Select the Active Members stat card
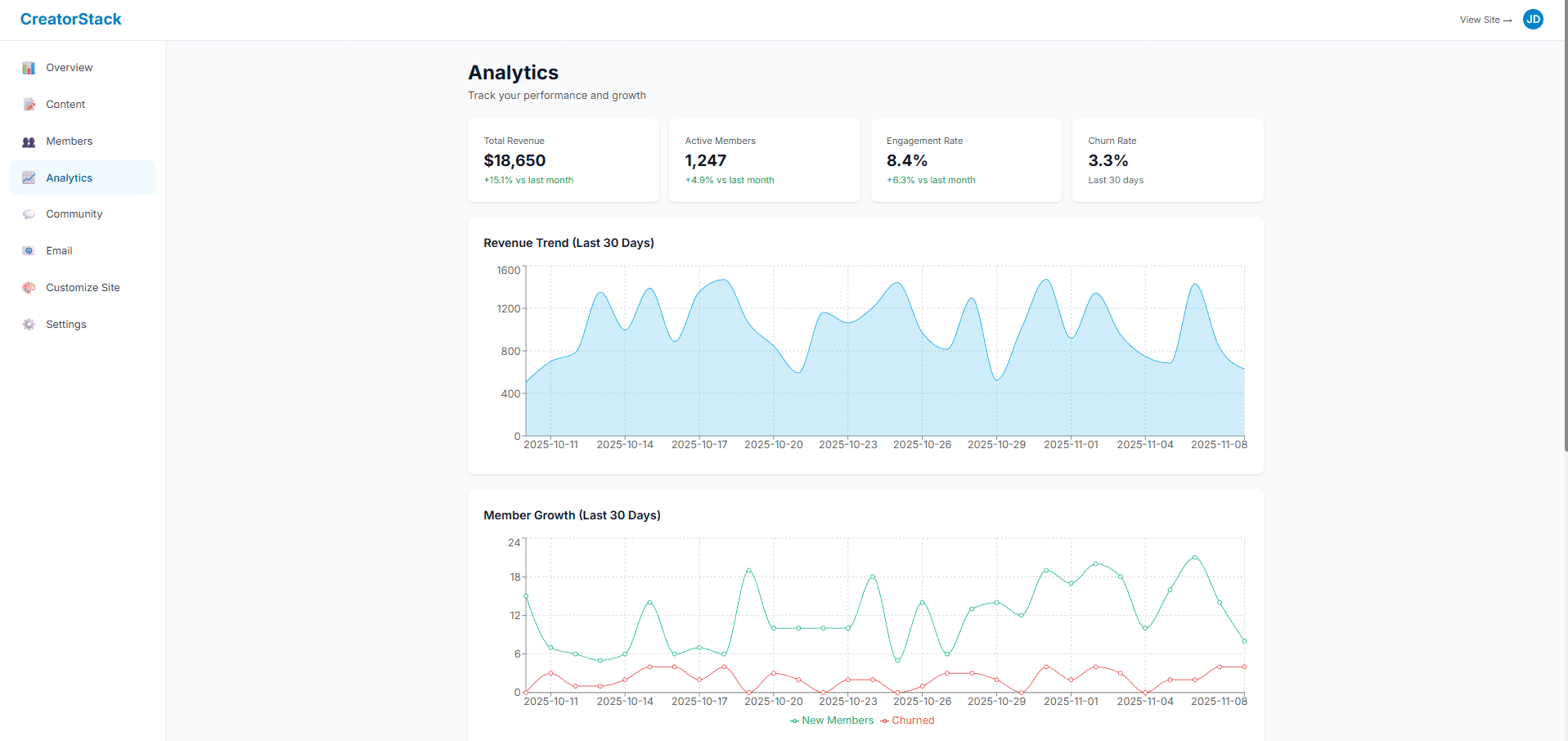 pos(764,160)
